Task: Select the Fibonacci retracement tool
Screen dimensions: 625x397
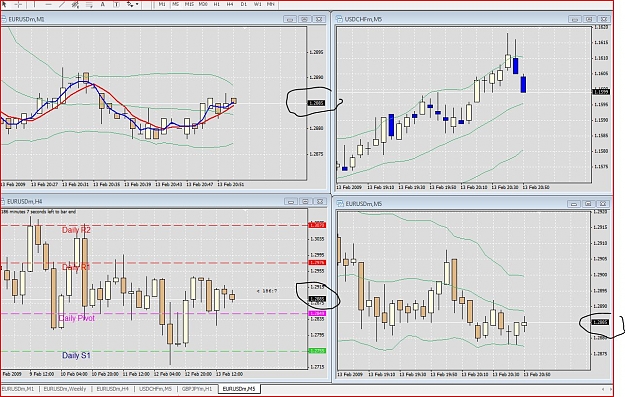Action: point(89,4)
